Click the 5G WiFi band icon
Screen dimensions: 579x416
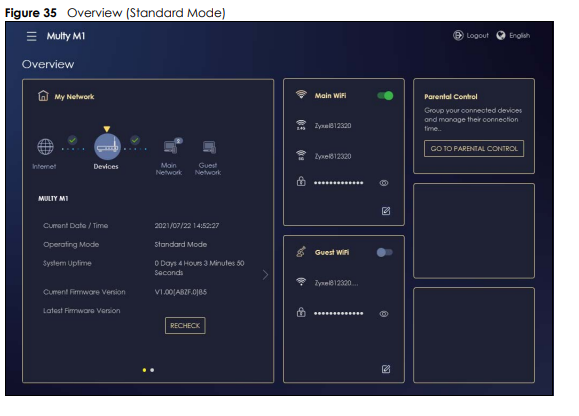[301, 155]
